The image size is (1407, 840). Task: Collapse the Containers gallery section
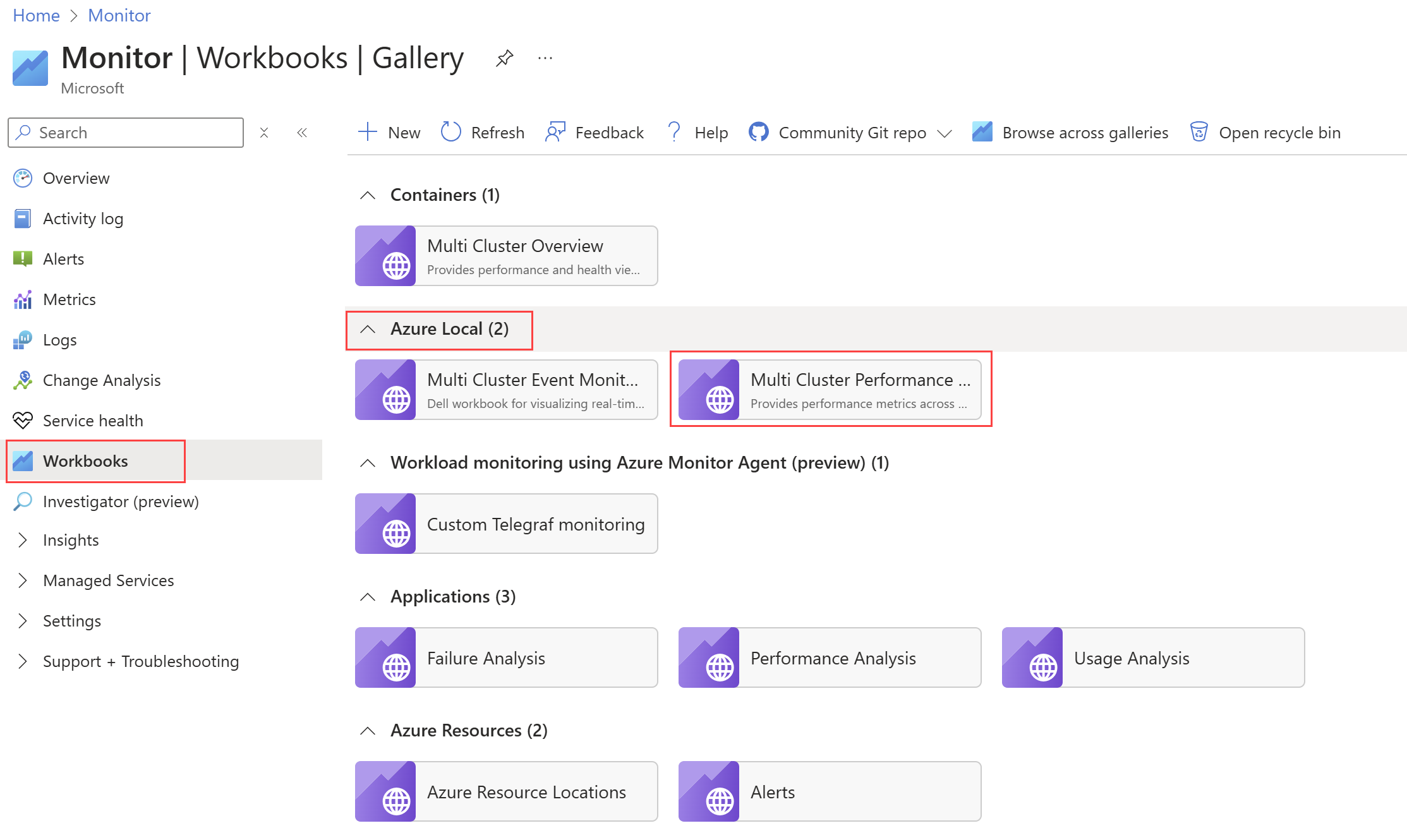(367, 195)
